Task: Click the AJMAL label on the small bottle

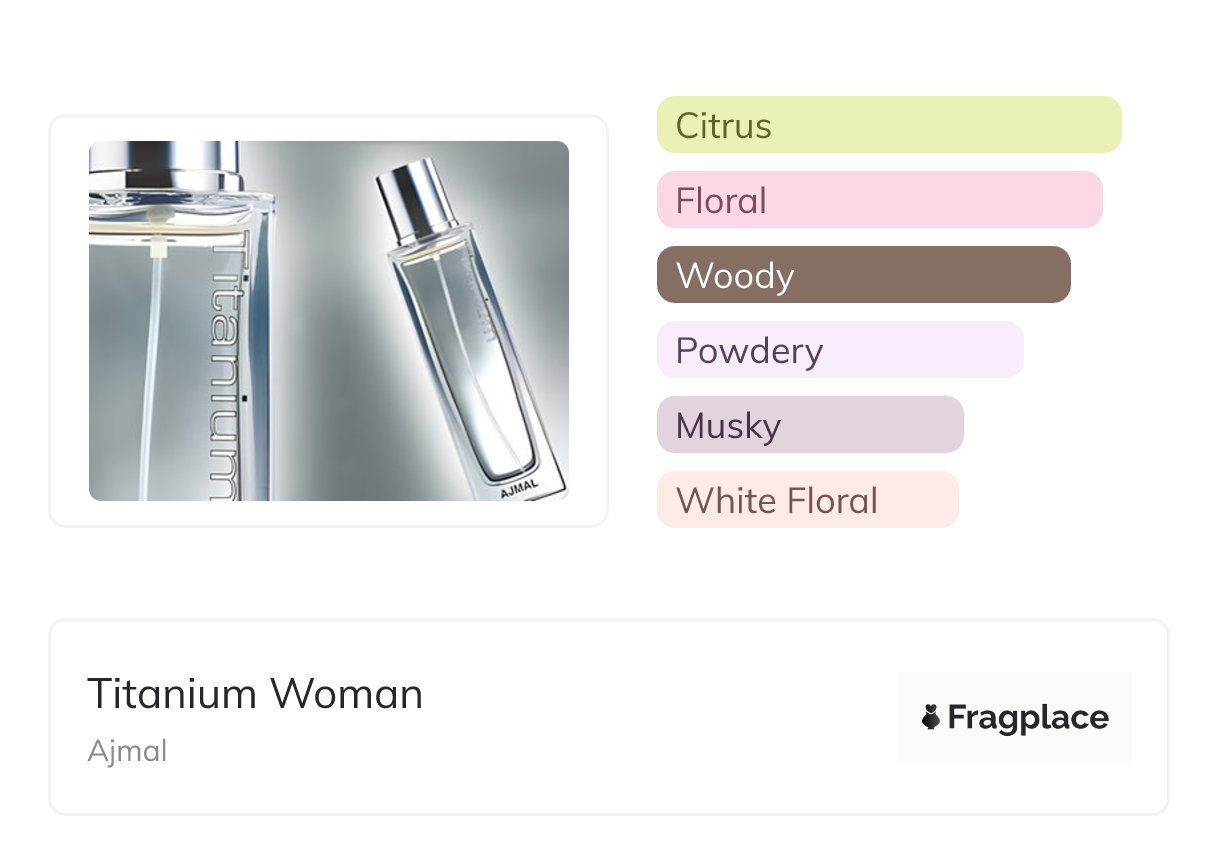Action: (518, 492)
